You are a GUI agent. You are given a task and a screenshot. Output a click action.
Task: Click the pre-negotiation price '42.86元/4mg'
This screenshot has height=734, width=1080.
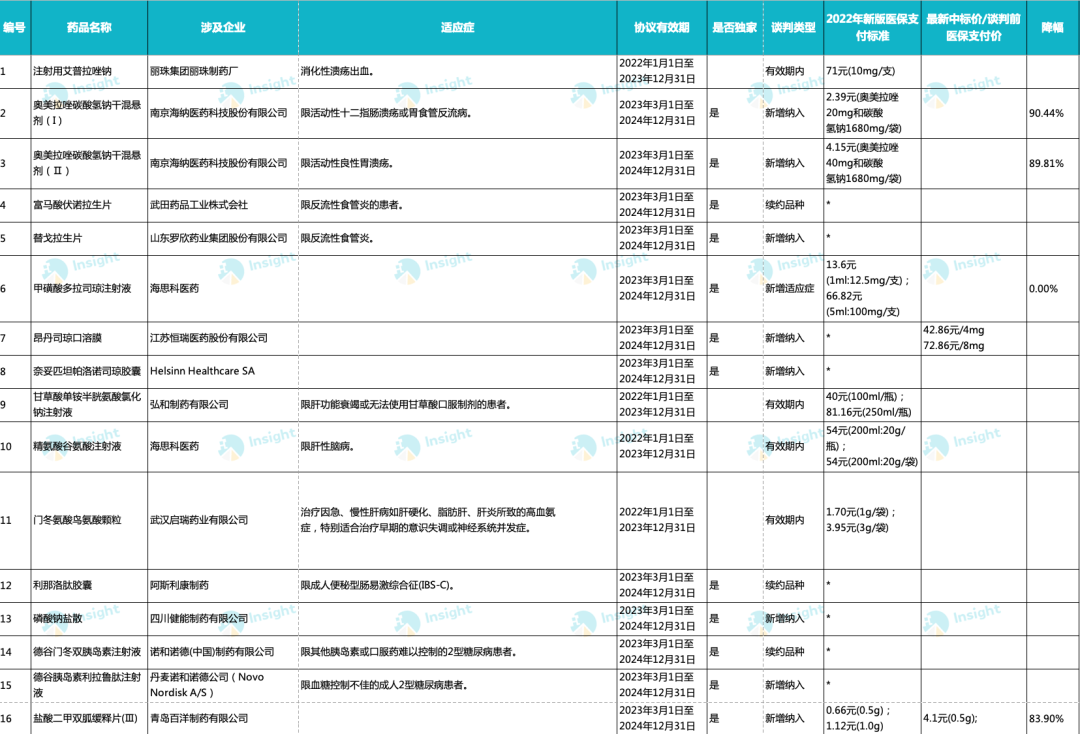tap(954, 330)
